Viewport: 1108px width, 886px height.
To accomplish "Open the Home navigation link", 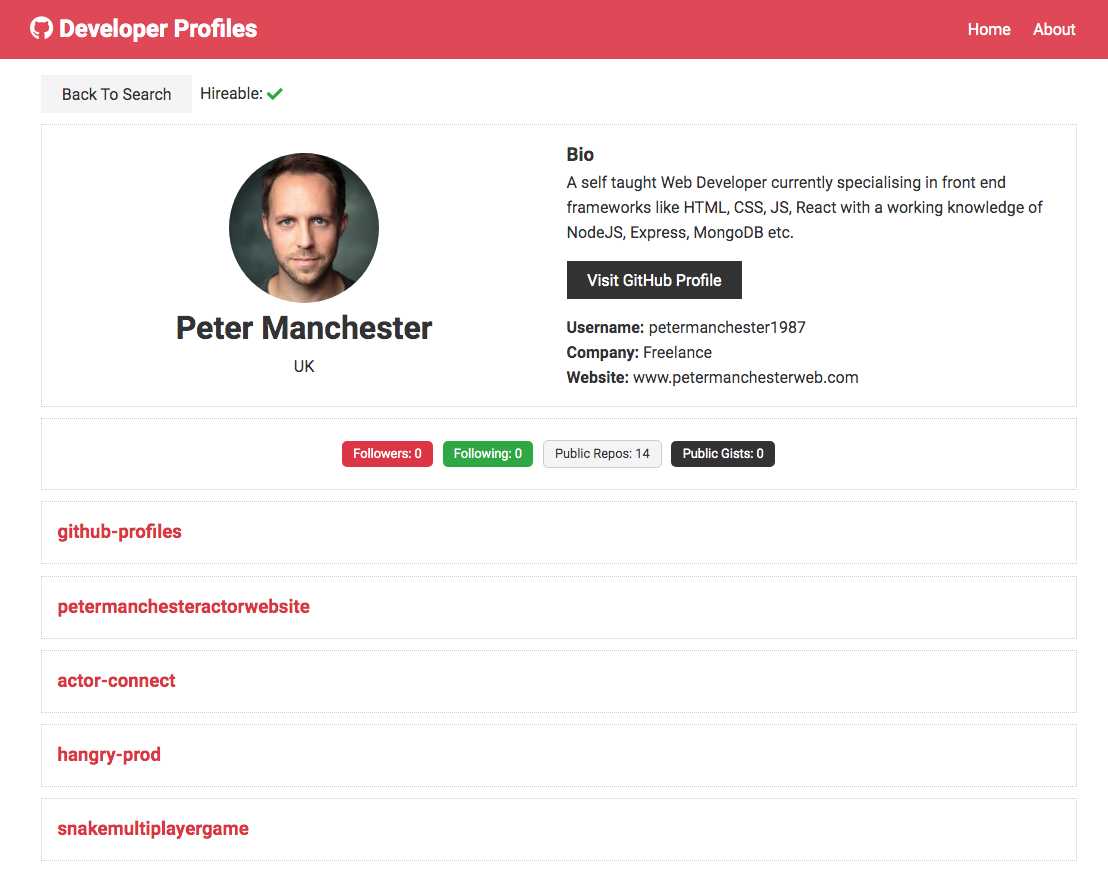I will 989,29.
